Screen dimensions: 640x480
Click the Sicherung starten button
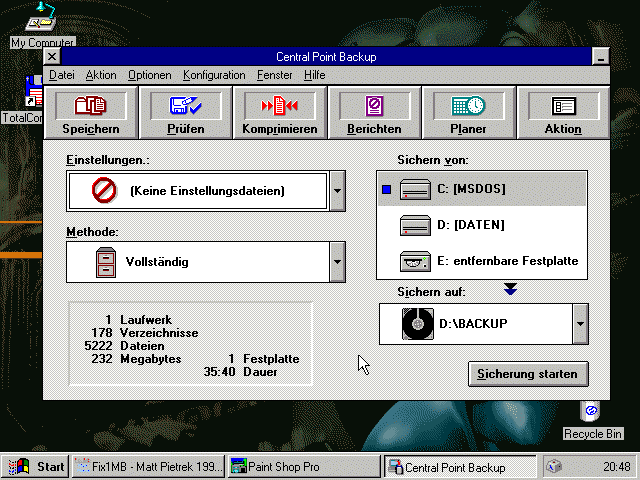tap(528, 374)
